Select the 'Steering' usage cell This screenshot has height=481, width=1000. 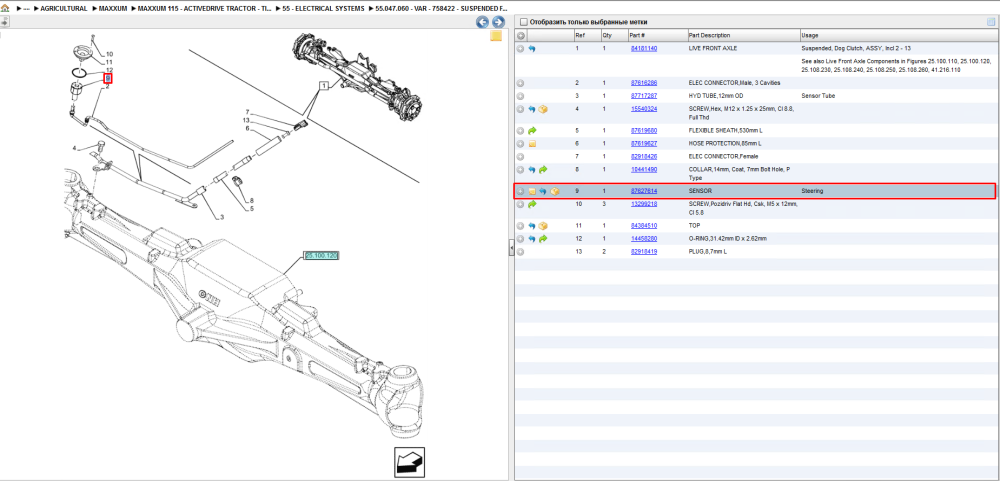click(x=812, y=191)
